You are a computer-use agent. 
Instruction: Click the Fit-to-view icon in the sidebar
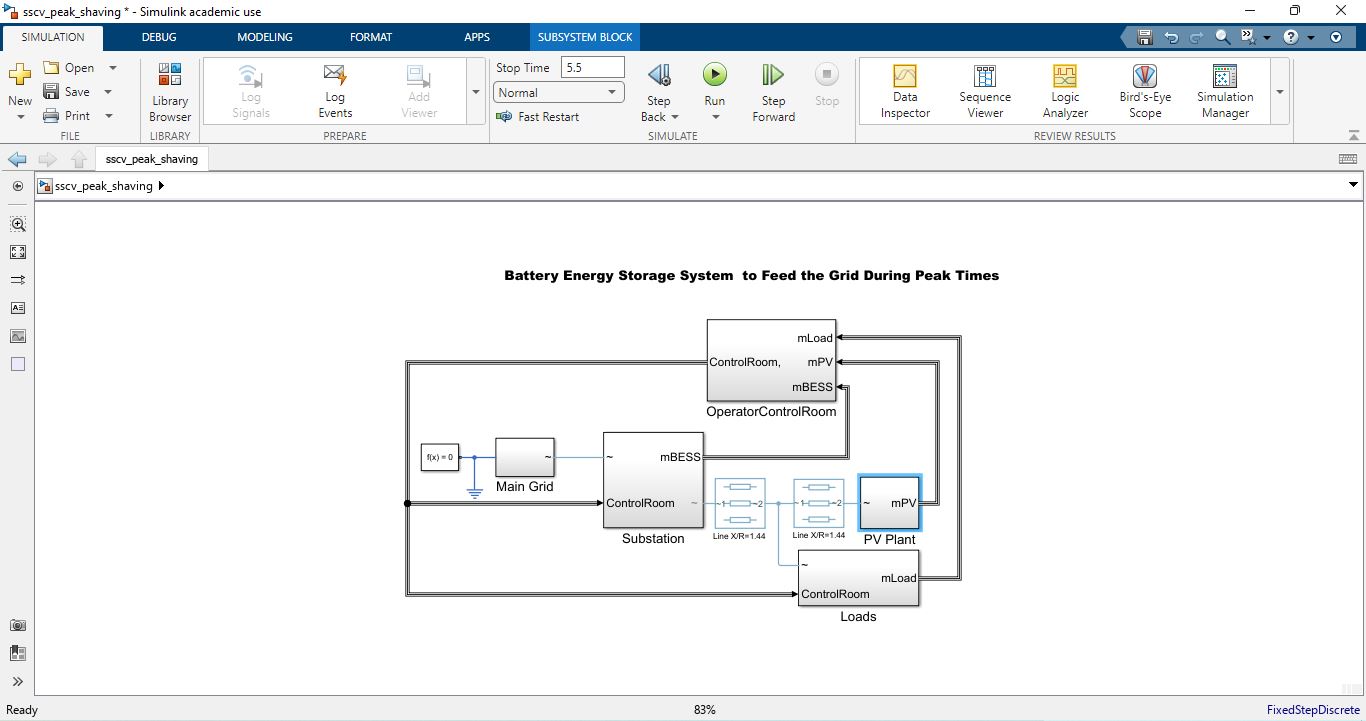pos(17,252)
